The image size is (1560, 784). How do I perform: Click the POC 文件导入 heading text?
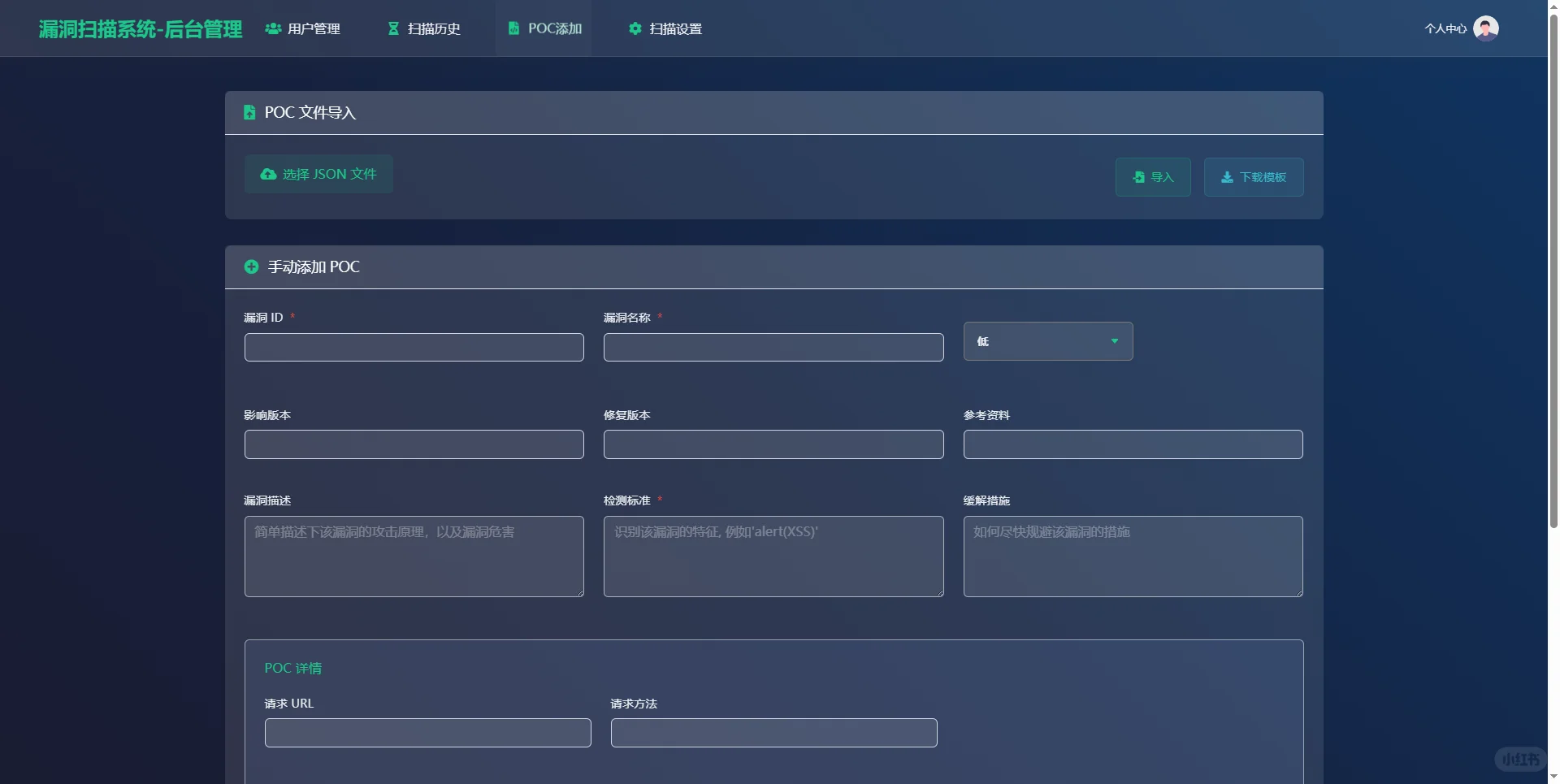(x=310, y=112)
